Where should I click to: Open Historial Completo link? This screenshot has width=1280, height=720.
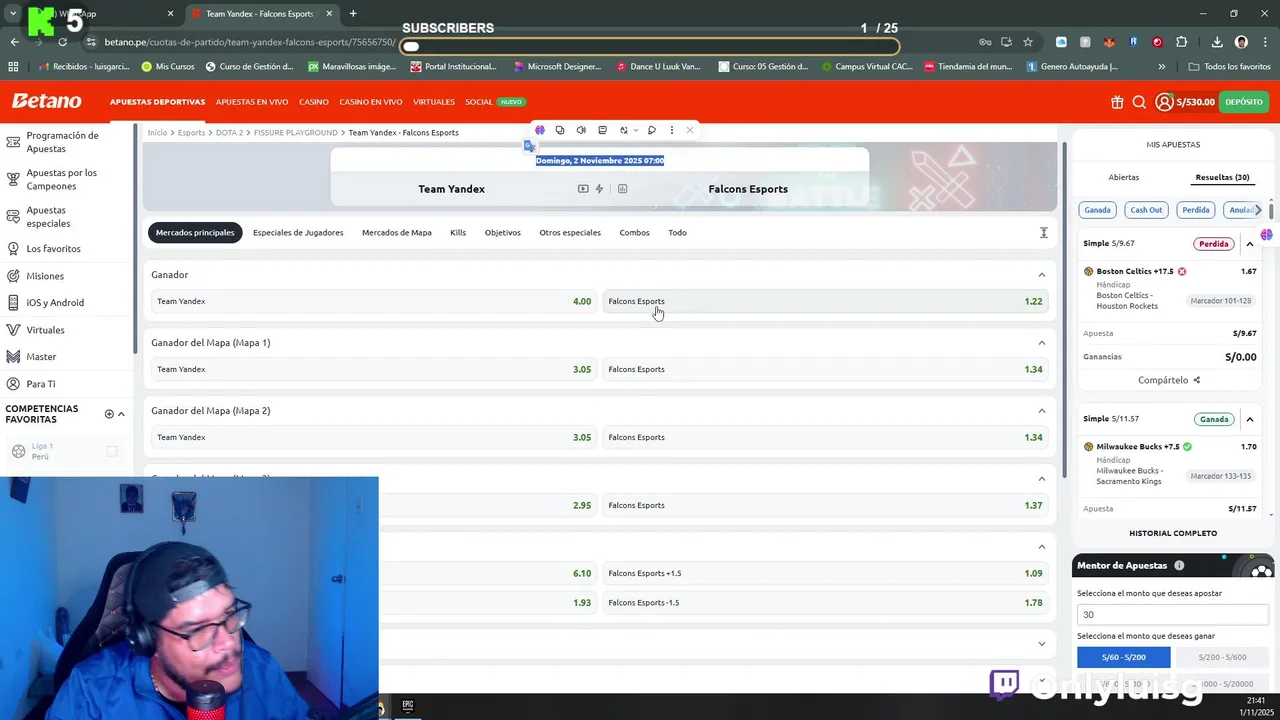(1173, 534)
